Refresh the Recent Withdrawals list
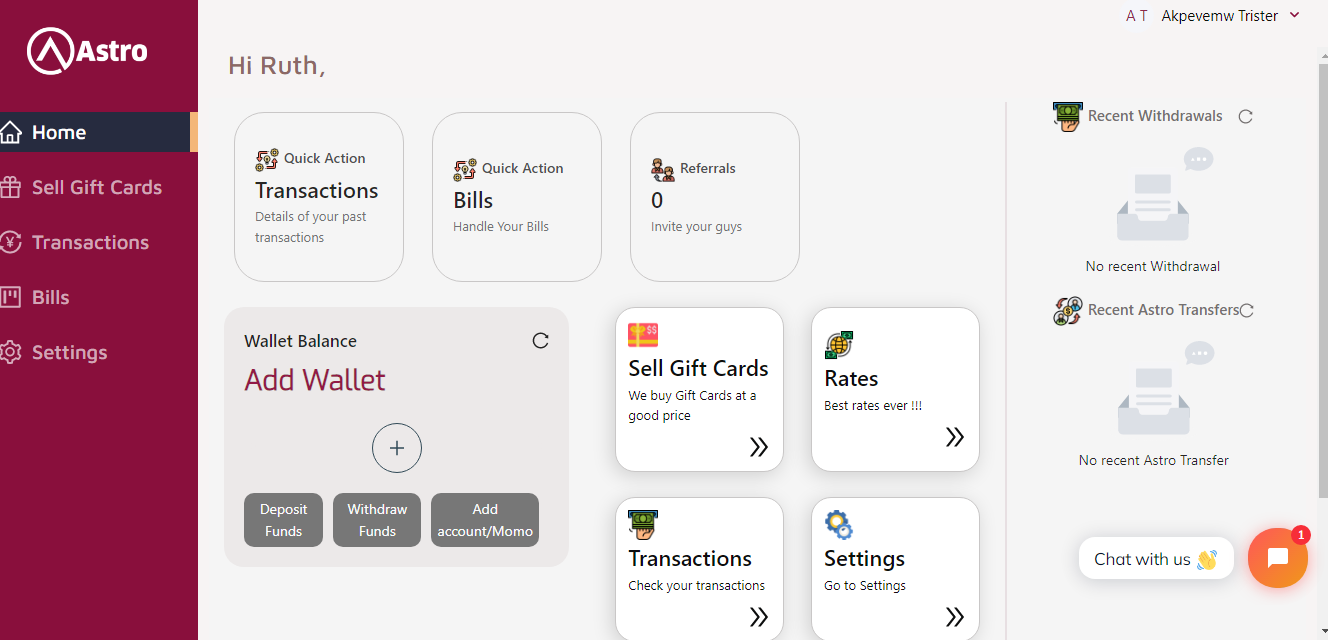Screen dimensions: 1328x640 click(1245, 116)
